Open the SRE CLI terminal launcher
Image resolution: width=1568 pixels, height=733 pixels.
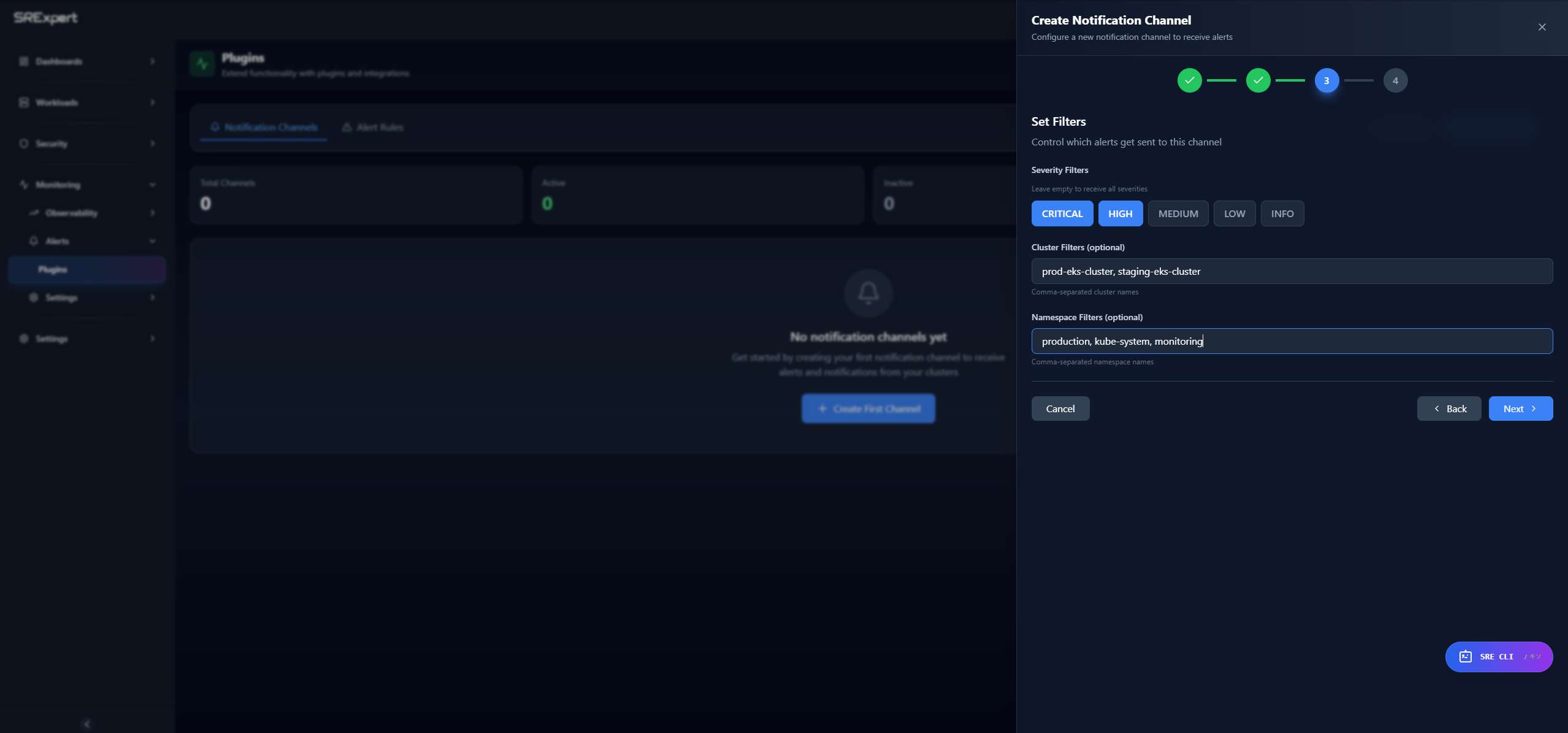(x=1498, y=657)
